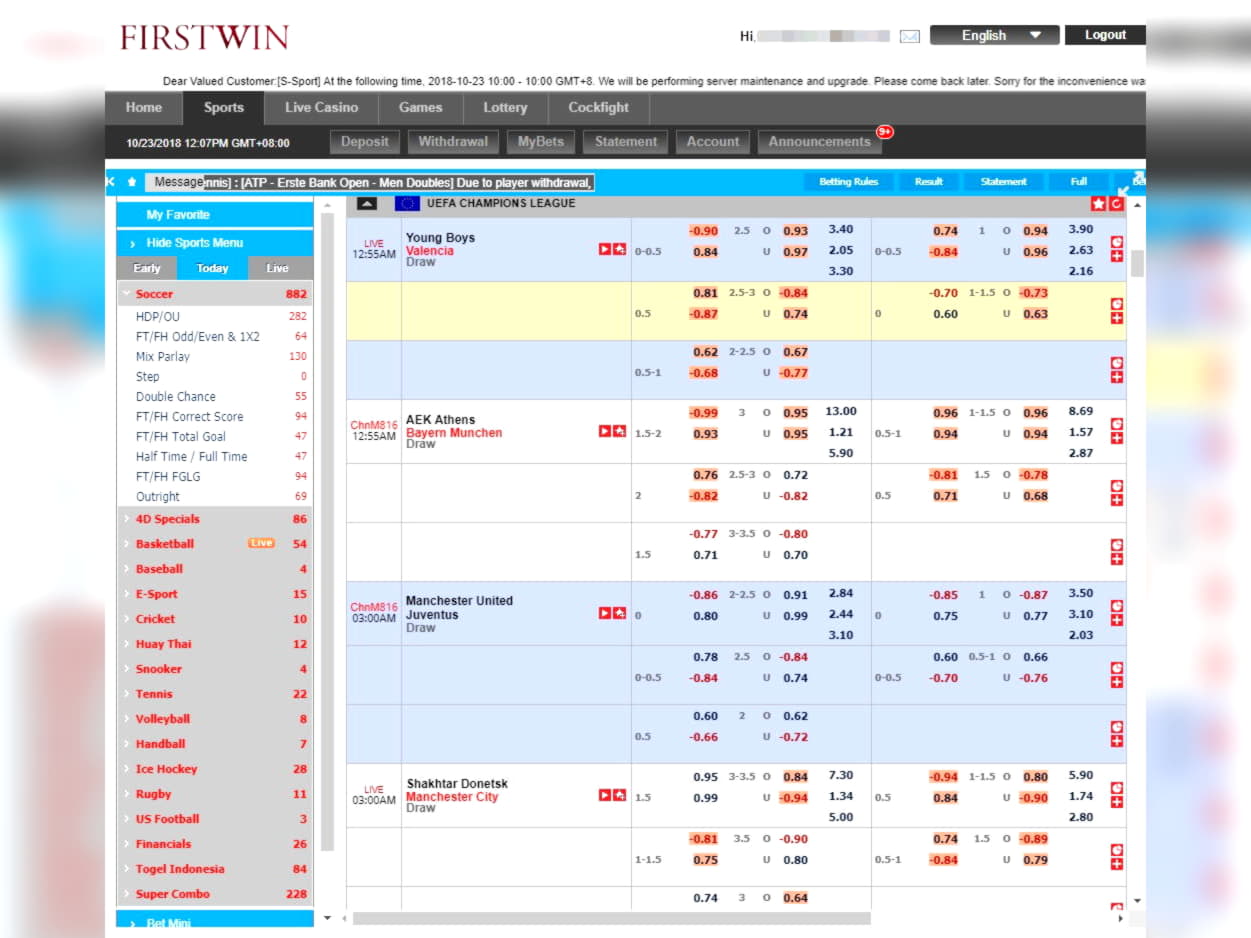Click the Manchester United team name

pos(459,601)
